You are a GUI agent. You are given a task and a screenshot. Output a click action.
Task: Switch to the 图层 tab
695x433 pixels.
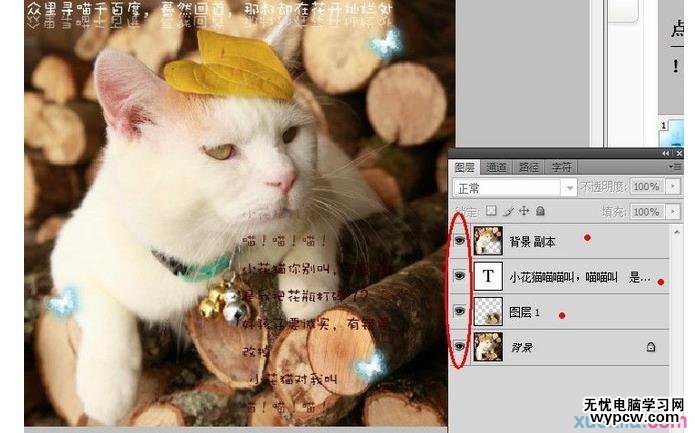(x=465, y=168)
